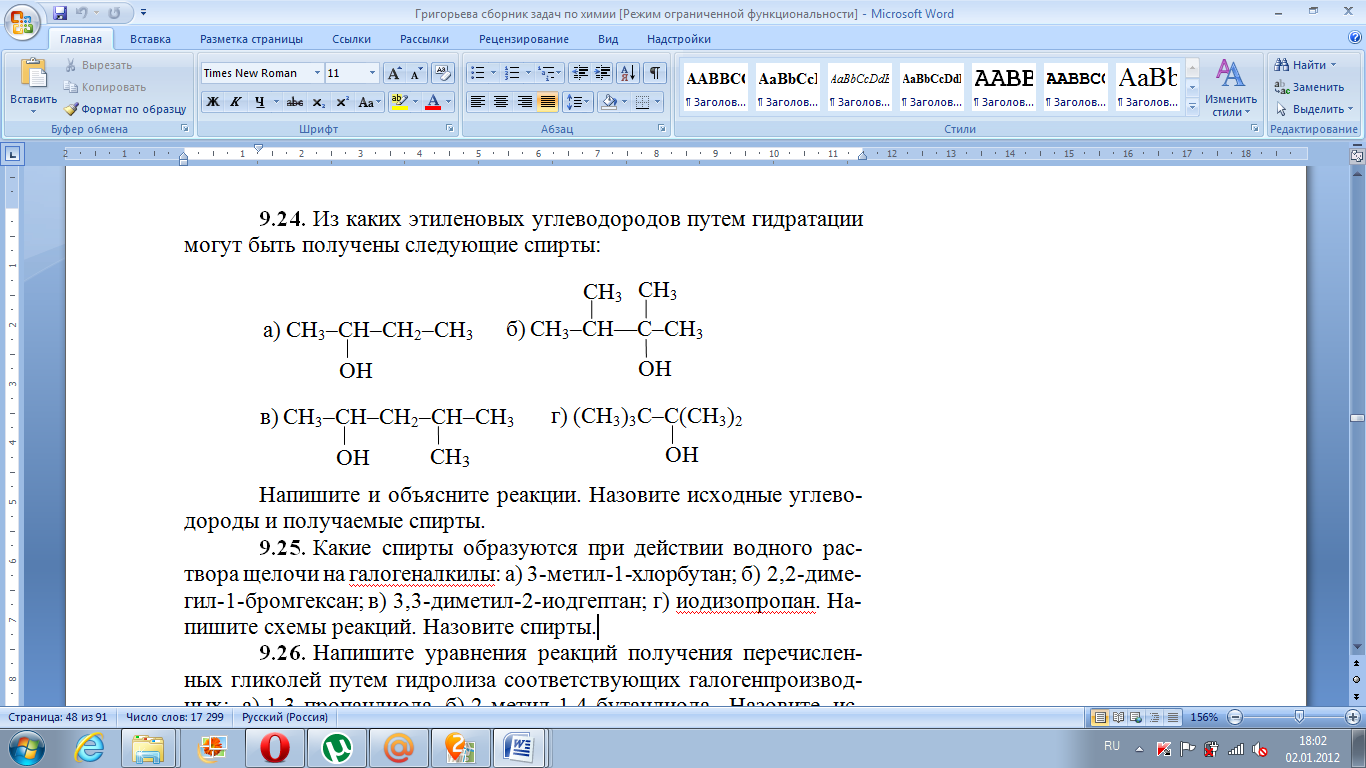Toggle italic (К) formatting

(x=236, y=102)
